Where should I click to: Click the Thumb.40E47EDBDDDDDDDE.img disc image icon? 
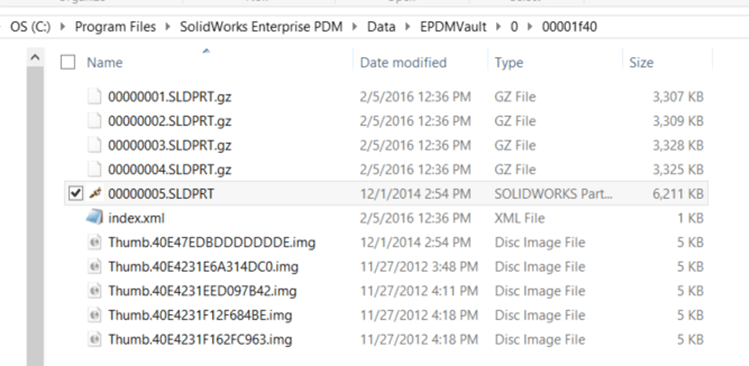[x=95, y=242]
